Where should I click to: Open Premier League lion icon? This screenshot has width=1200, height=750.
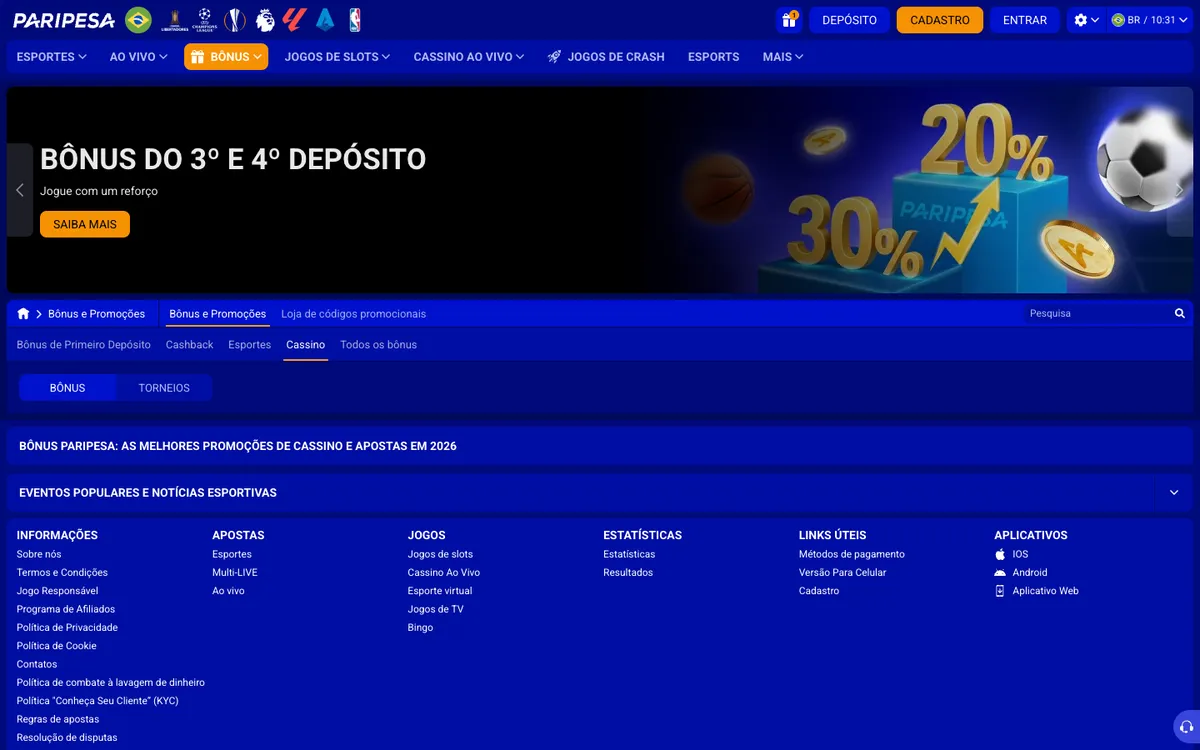pos(265,20)
